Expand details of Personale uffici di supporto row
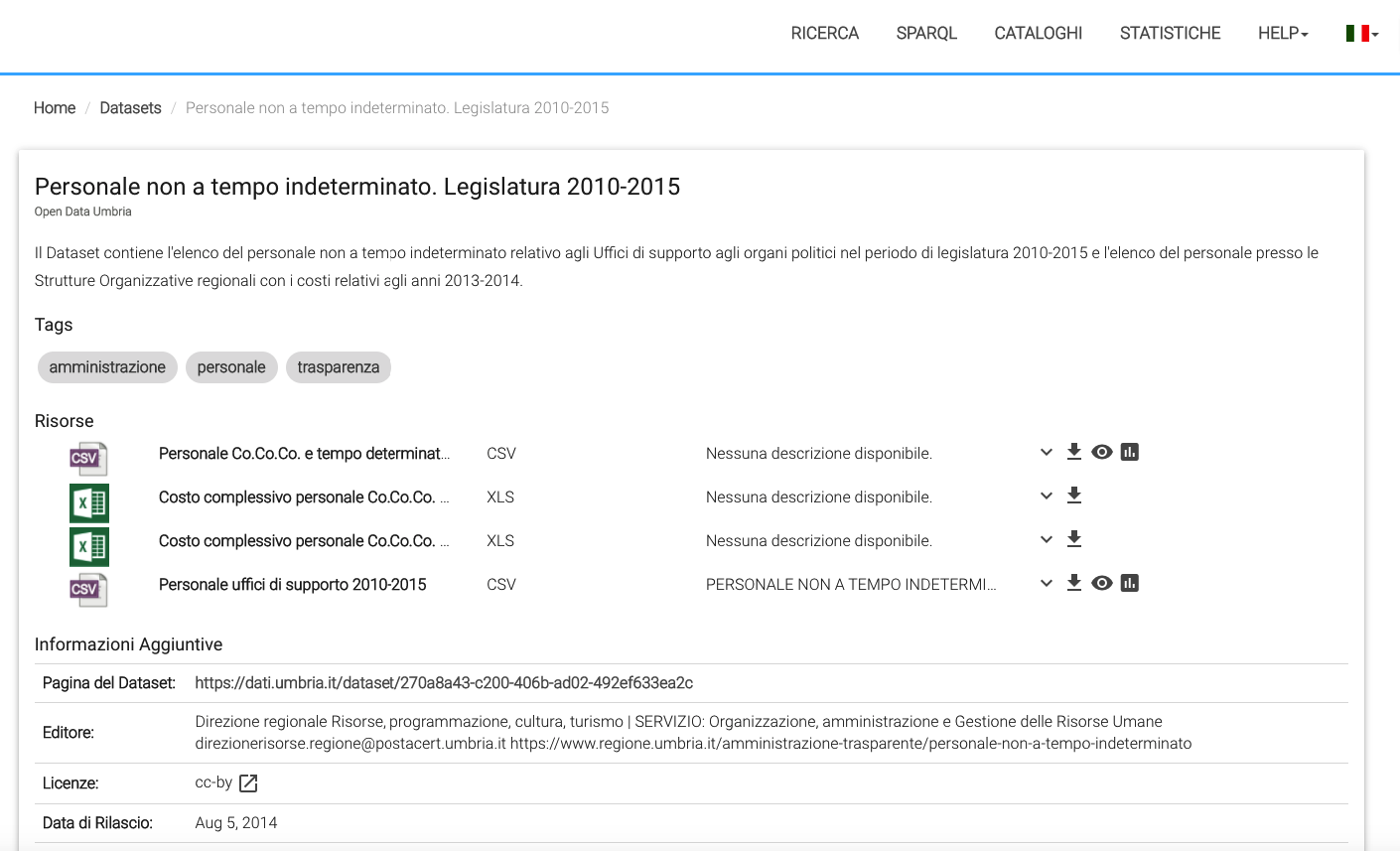Image resolution: width=1400 pixels, height=851 pixels. click(1047, 583)
